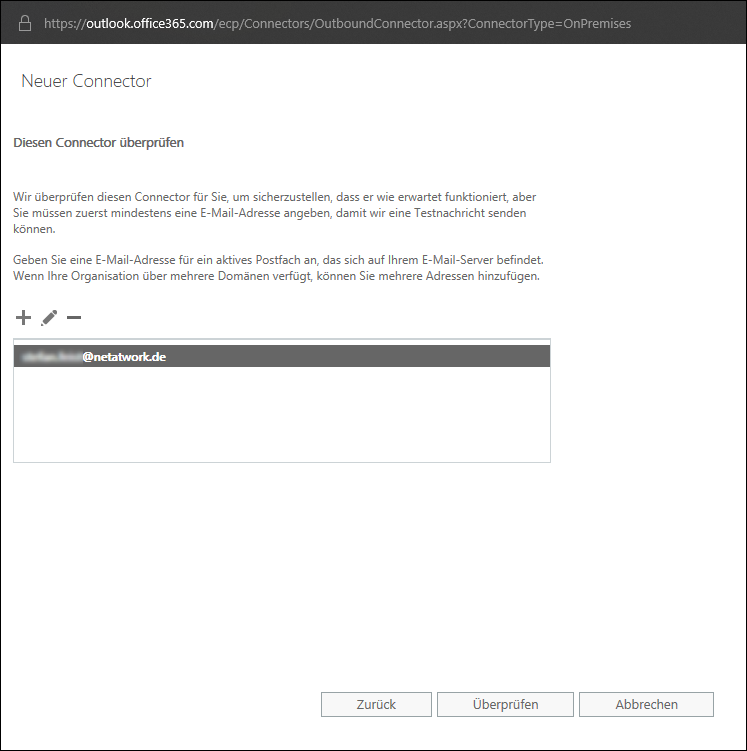Go back with the Zurück button
The width and height of the screenshot is (747, 751).
click(376, 704)
